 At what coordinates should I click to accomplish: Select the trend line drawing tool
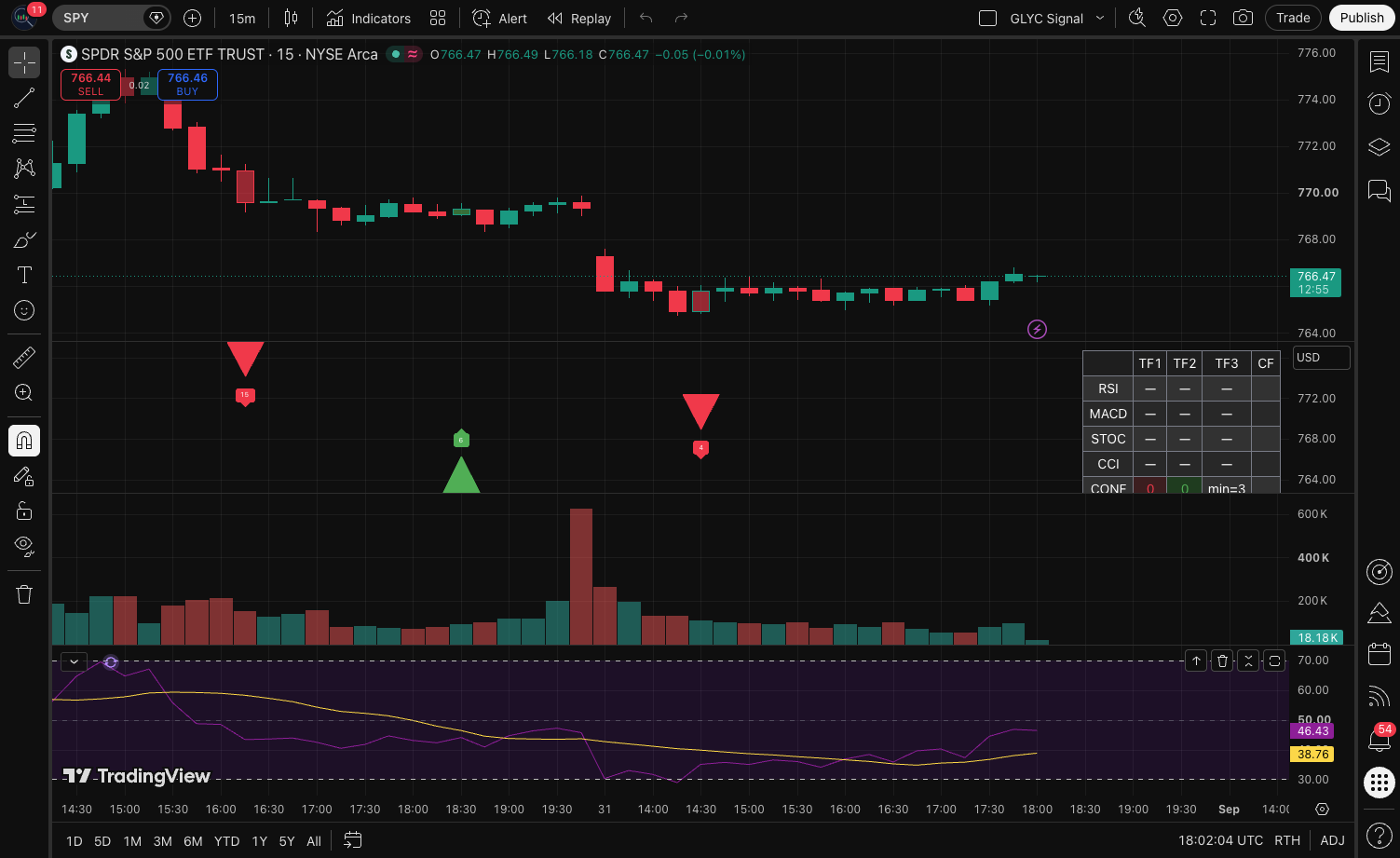(x=24, y=98)
